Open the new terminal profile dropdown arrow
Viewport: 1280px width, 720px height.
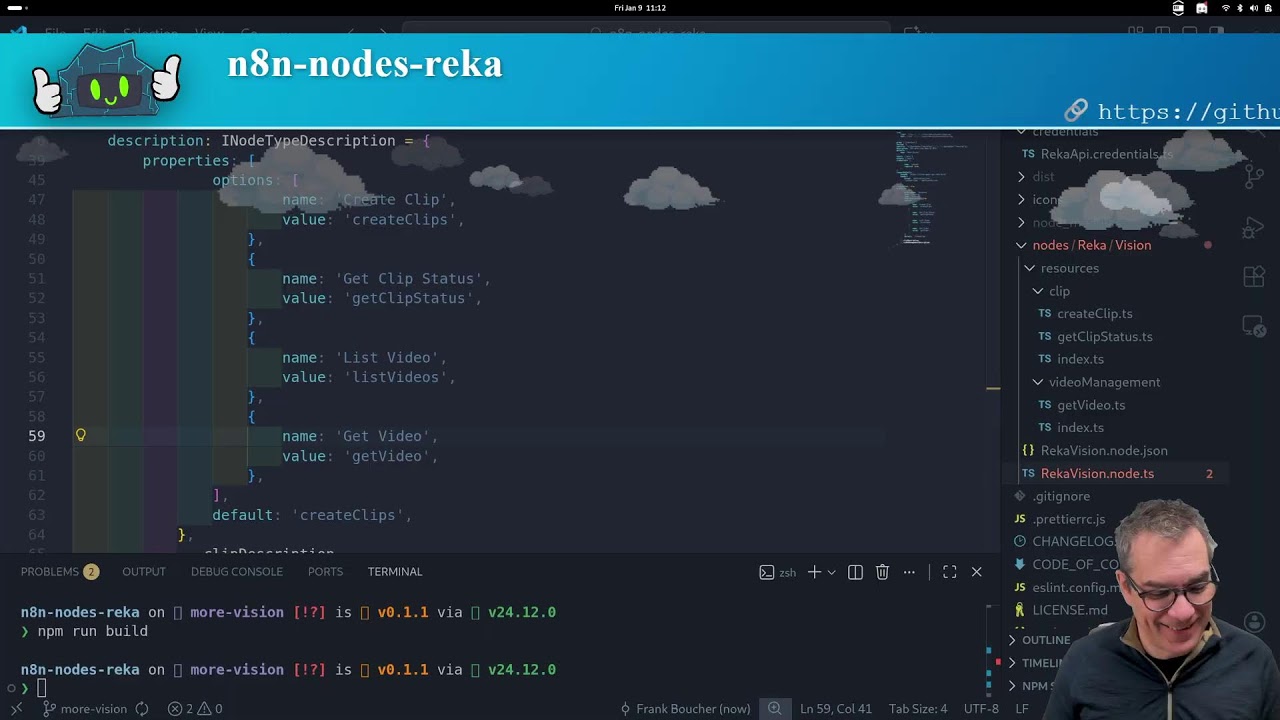pyautogui.click(x=831, y=572)
